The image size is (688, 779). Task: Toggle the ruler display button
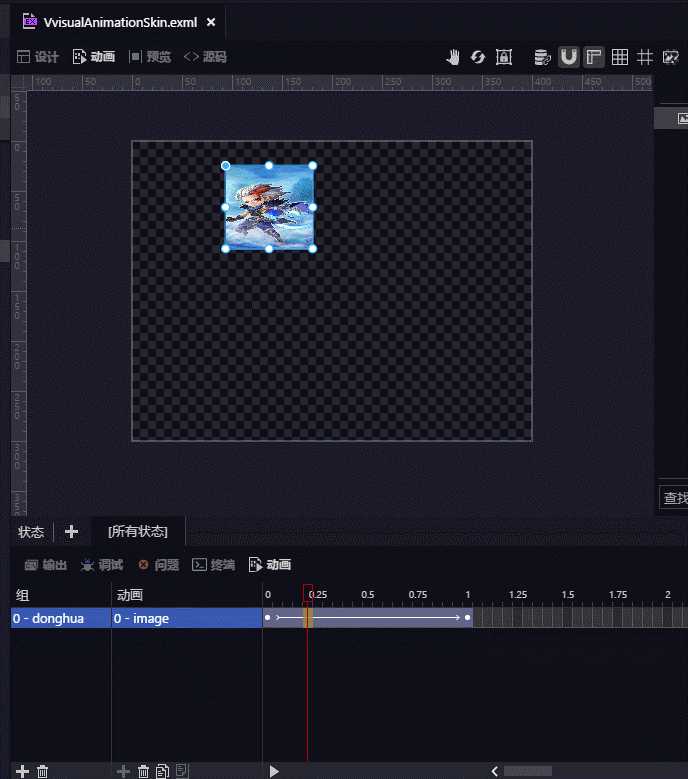pyautogui.click(x=594, y=57)
